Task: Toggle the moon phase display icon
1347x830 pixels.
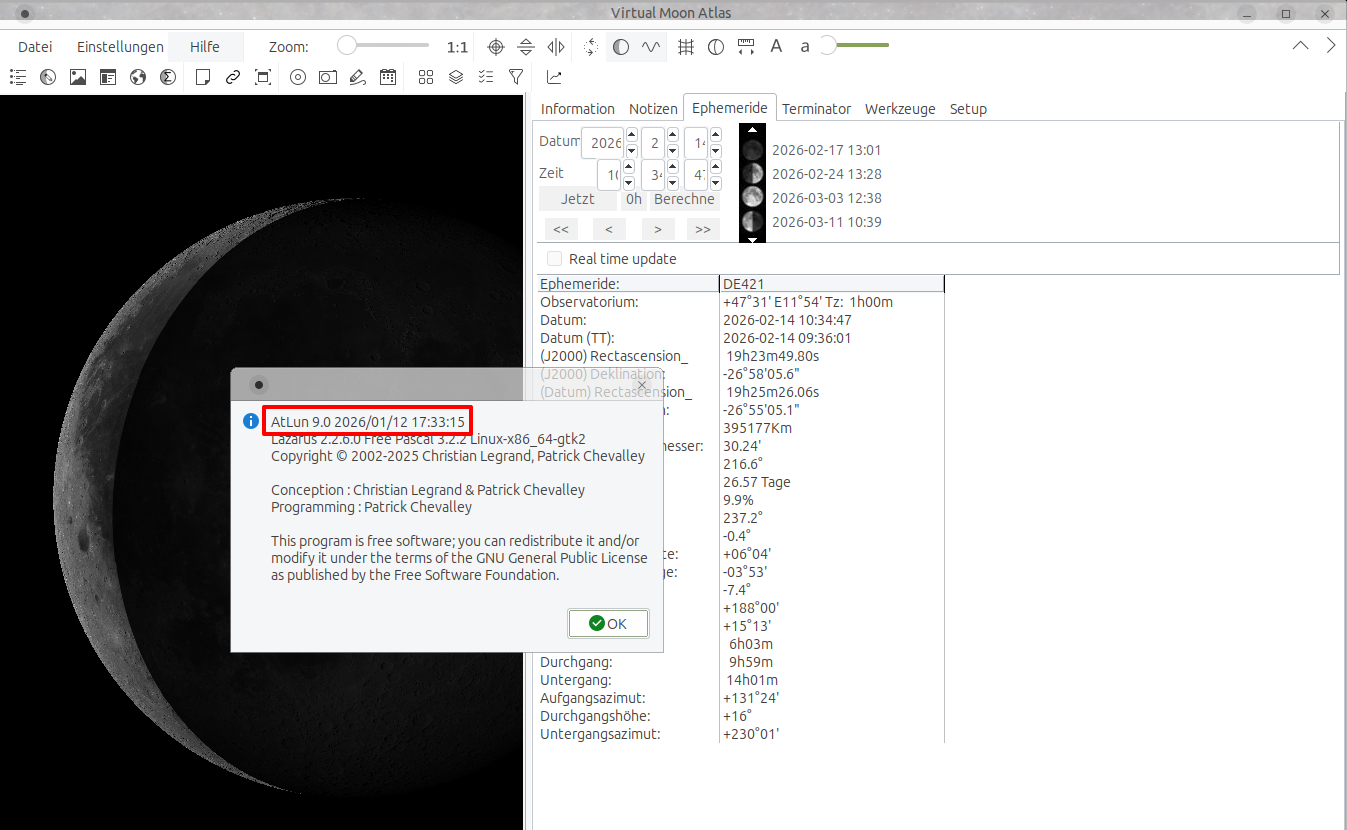Action: pyautogui.click(x=621, y=47)
